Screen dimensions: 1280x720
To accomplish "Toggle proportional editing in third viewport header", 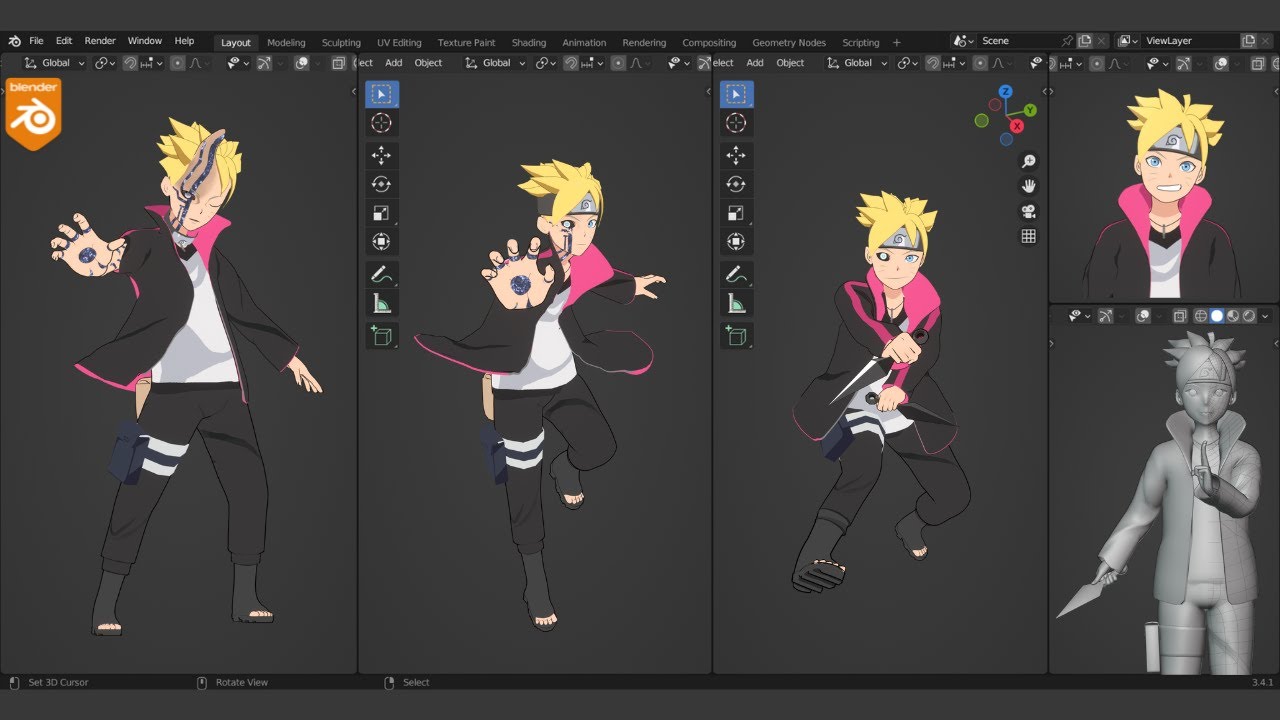I will 980,63.
